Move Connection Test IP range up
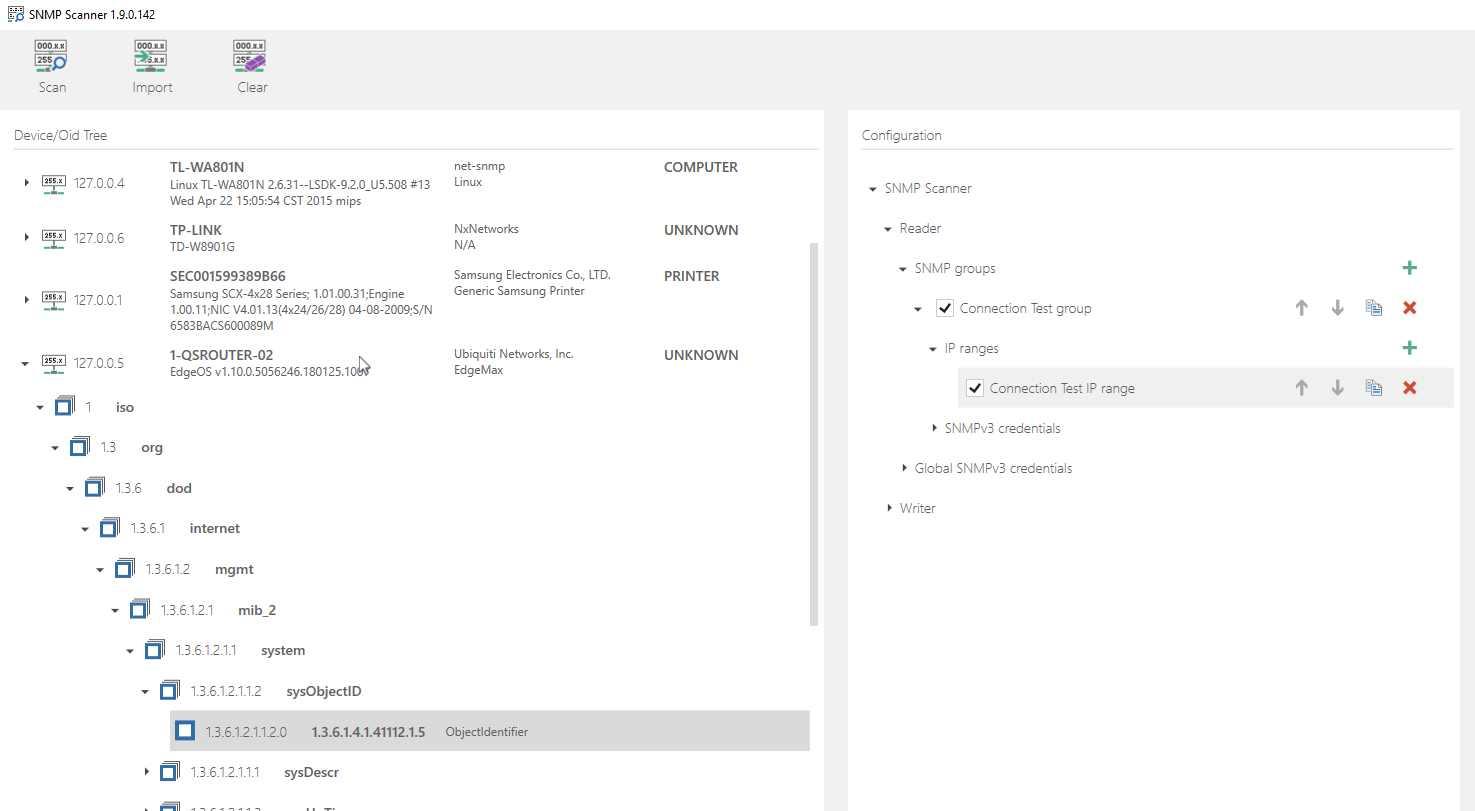The width and height of the screenshot is (1475, 811). pos(1301,388)
